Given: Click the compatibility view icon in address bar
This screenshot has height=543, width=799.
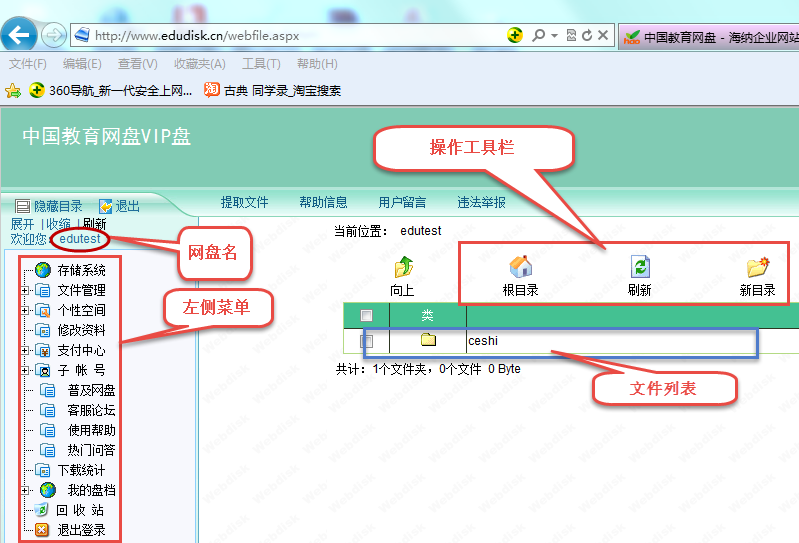Looking at the screenshot, I should 571,35.
